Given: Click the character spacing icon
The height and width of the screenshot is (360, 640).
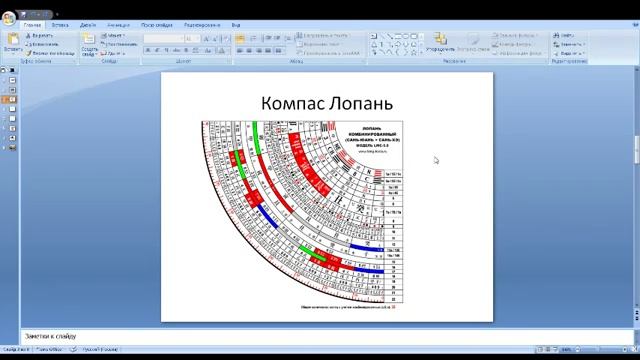Looking at the screenshot, I should point(196,51).
